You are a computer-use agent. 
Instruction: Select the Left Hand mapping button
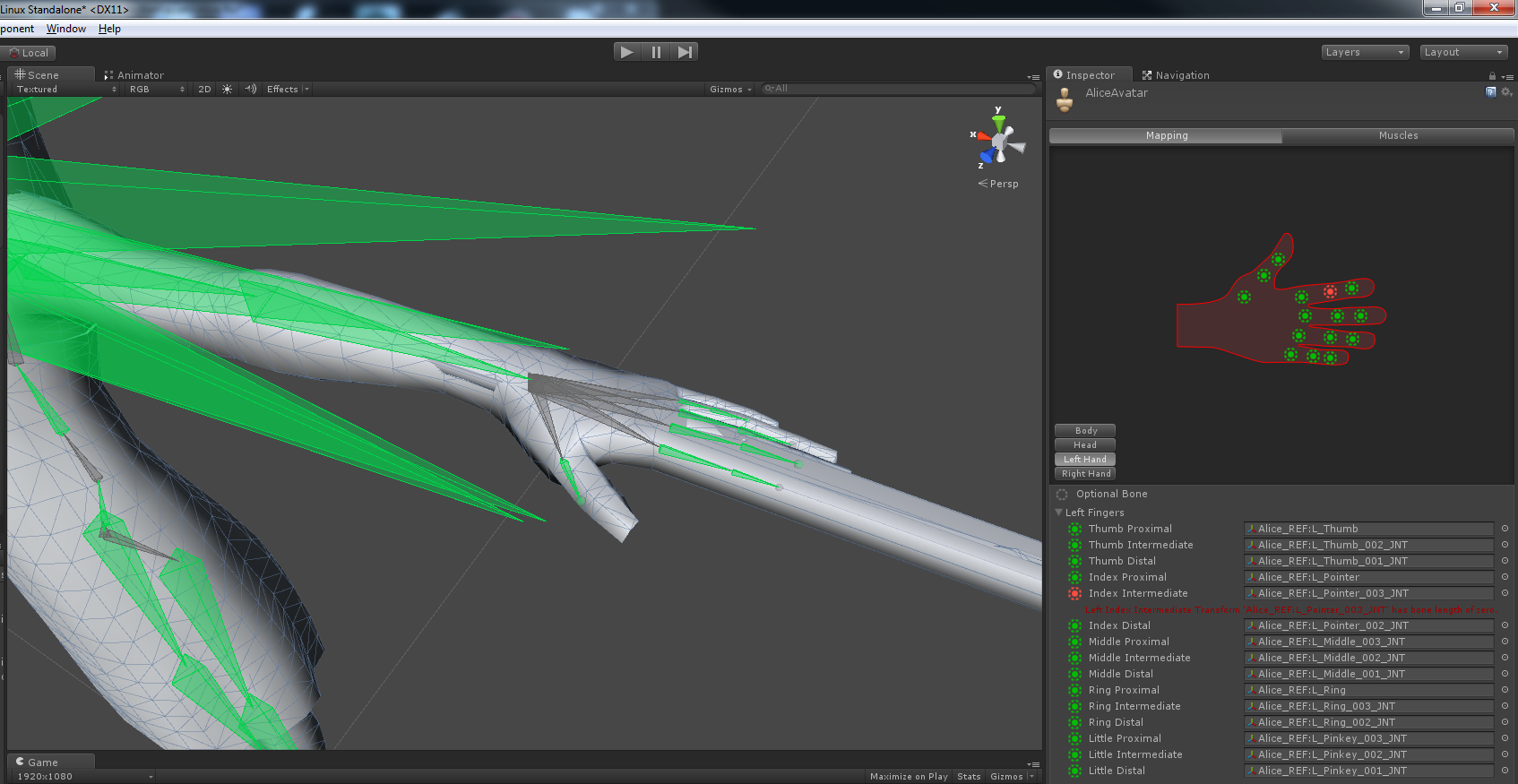[1085, 460]
